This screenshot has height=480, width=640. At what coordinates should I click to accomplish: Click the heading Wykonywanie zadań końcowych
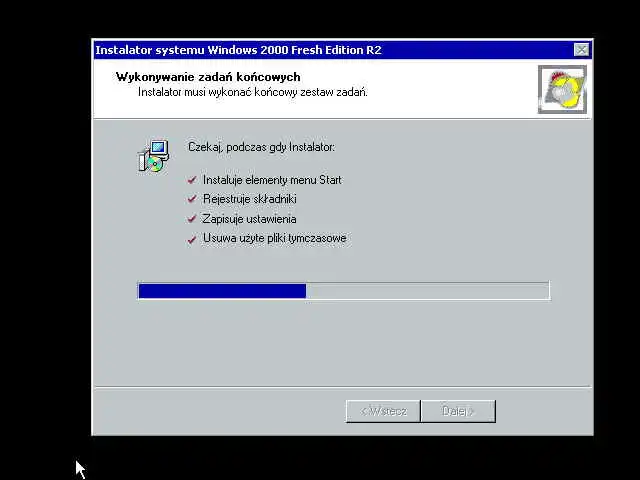click(x=208, y=77)
